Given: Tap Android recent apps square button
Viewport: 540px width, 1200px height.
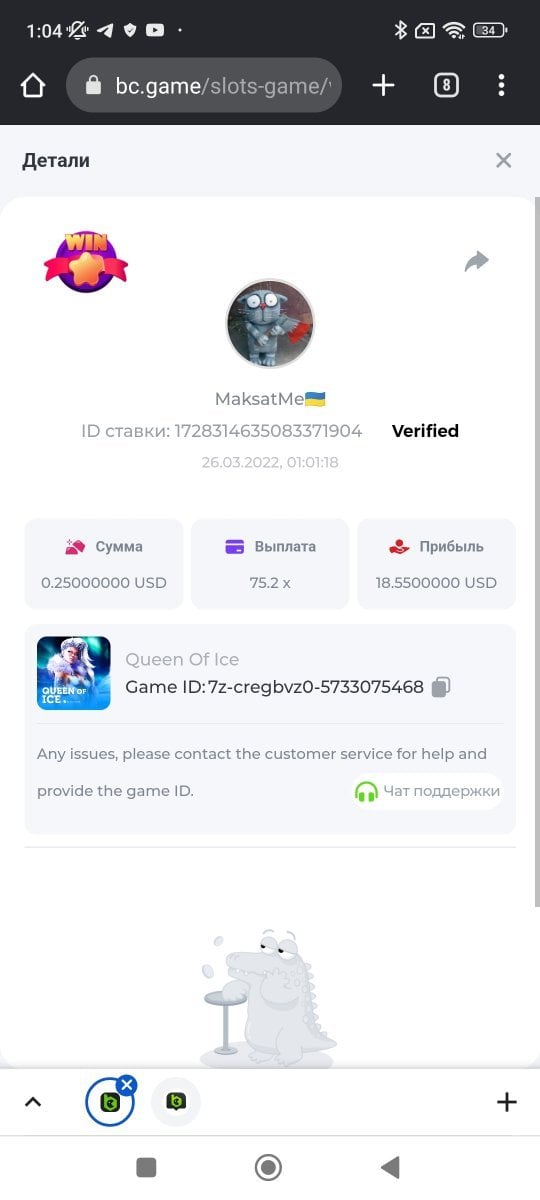Looking at the screenshot, I should tap(146, 1167).
